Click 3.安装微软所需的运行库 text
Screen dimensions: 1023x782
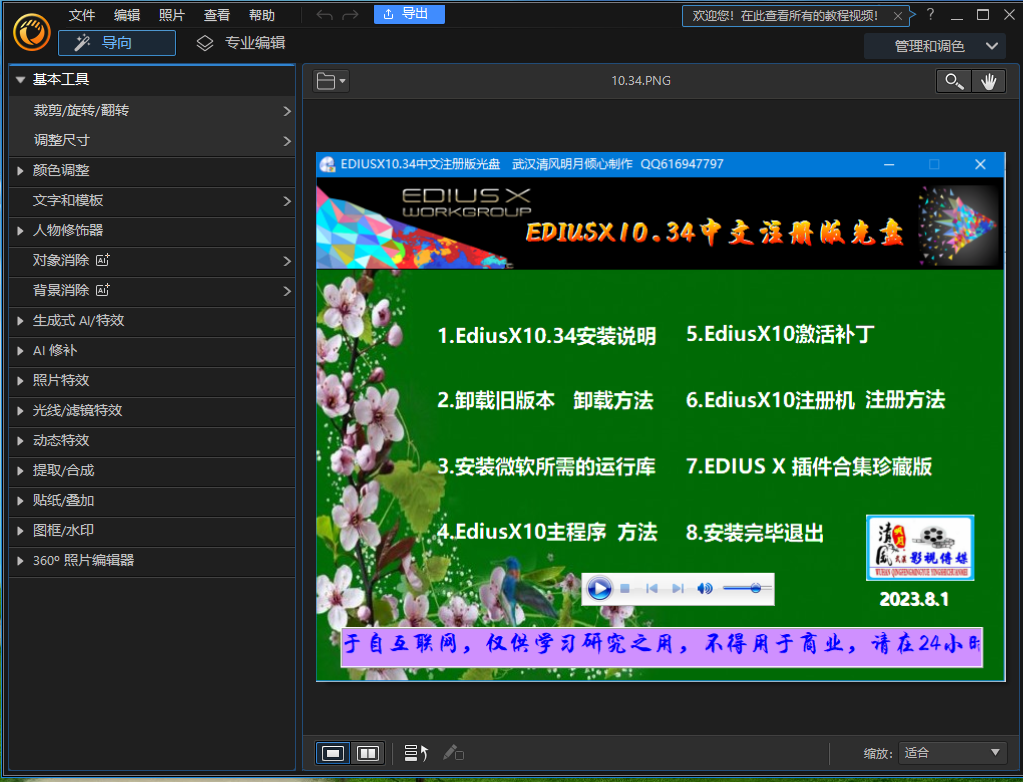click(x=546, y=467)
